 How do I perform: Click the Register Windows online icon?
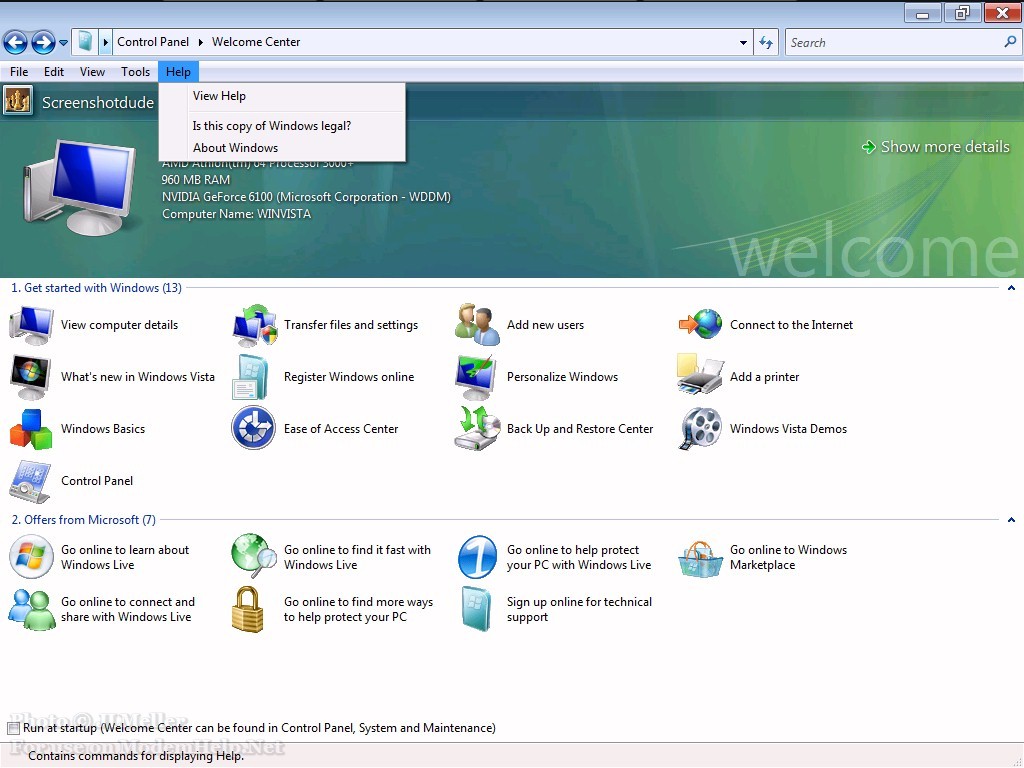click(249, 377)
